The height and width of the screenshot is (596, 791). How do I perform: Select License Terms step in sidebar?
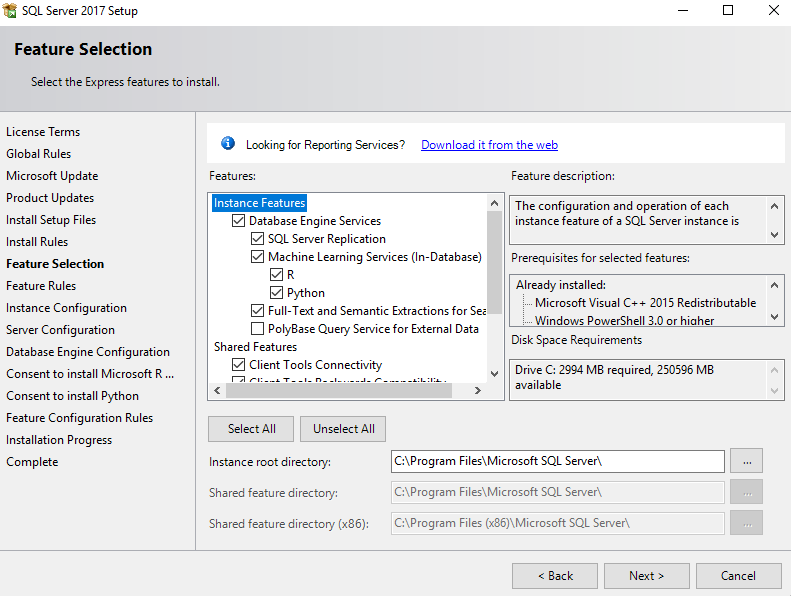(43, 132)
